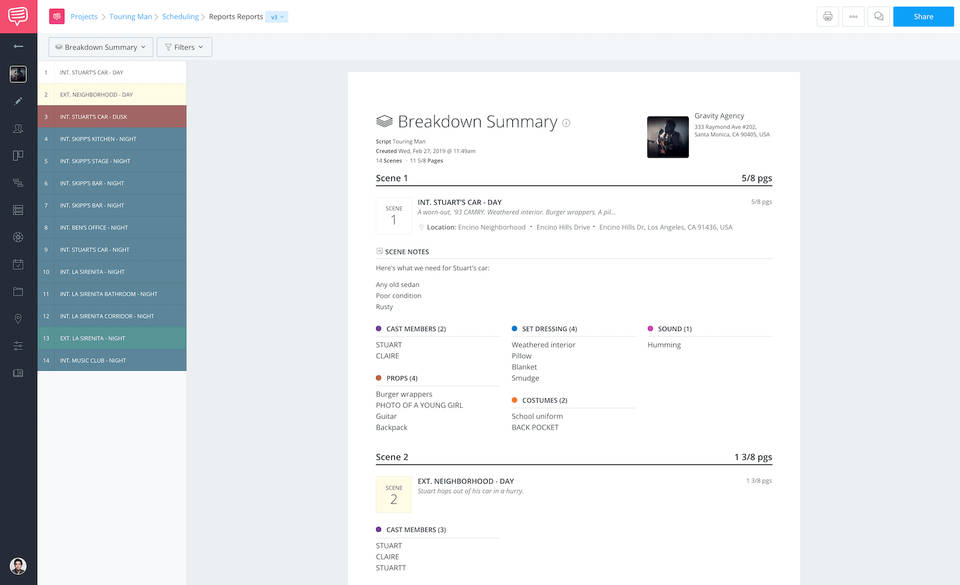Click the Projects breadcrumb link

pos(84,16)
